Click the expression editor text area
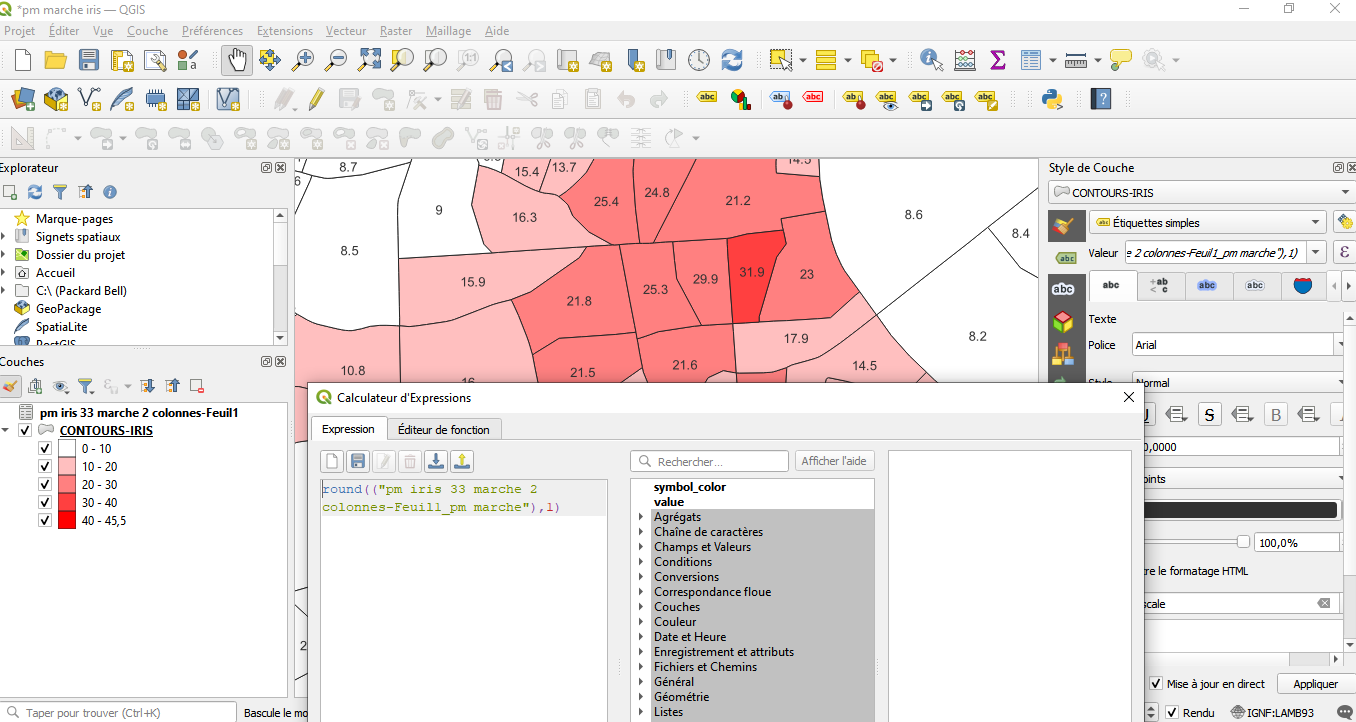The image size is (1356, 722). (x=464, y=600)
